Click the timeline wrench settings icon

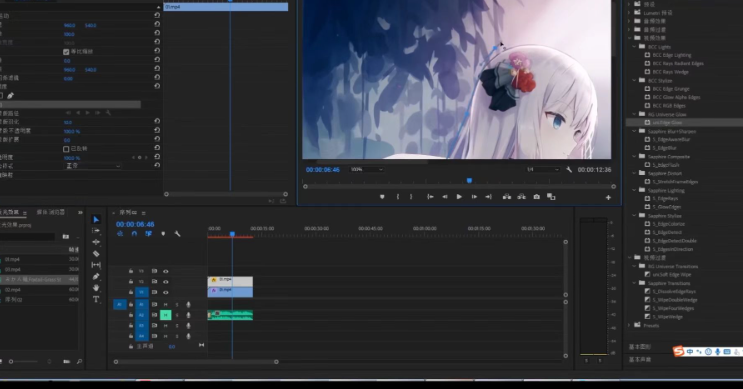click(x=177, y=234)
